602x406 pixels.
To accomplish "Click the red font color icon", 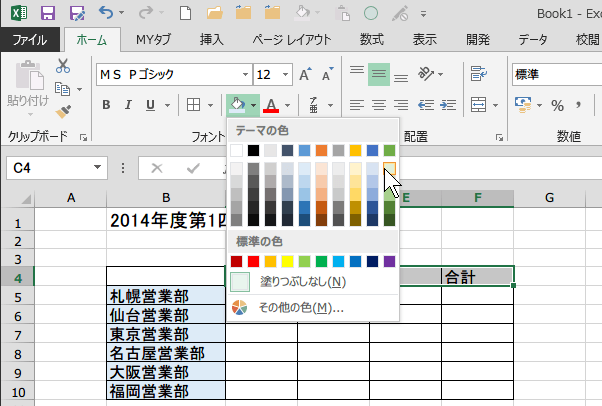I will 271,106.
